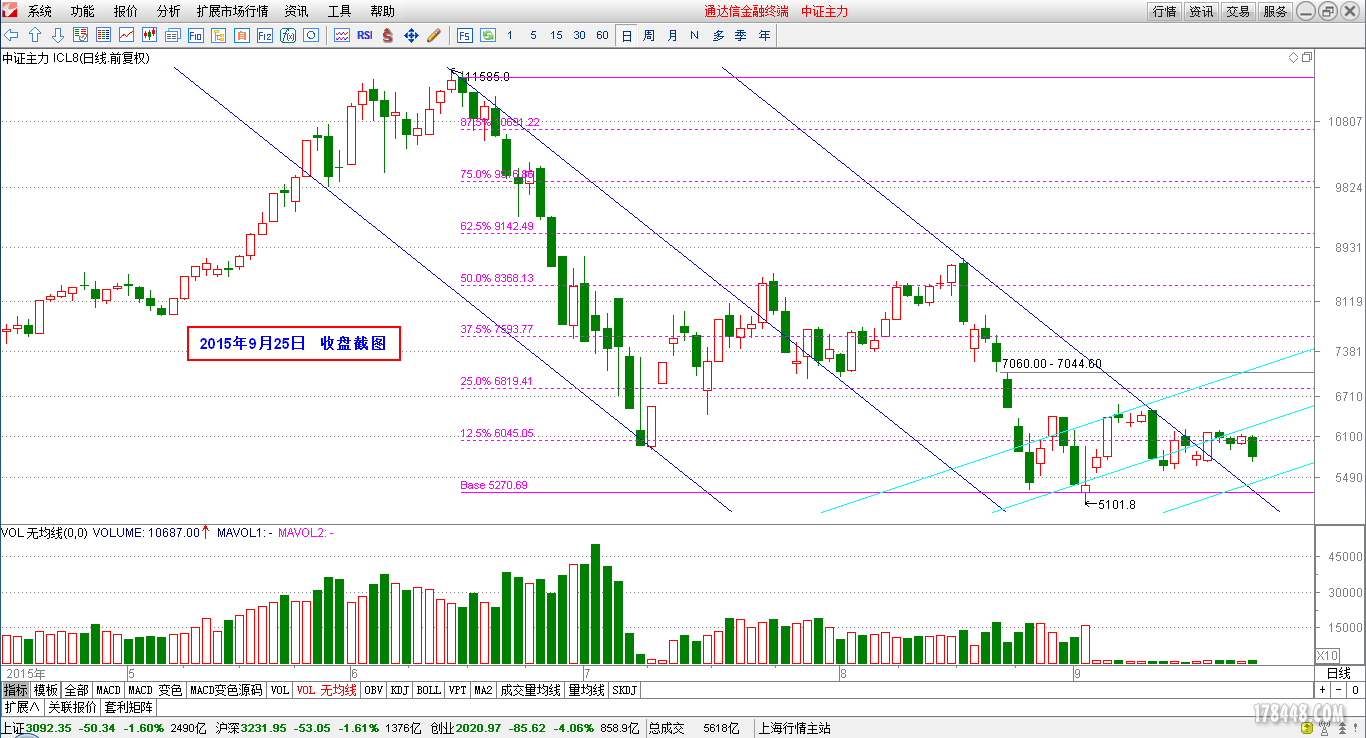Open the 帮助 menu
This screenshot has height=738, width=1366.
(382, 11)
